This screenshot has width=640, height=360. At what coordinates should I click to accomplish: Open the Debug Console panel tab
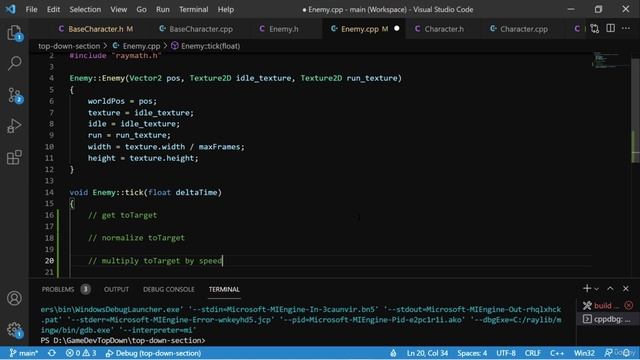point(169,289)
